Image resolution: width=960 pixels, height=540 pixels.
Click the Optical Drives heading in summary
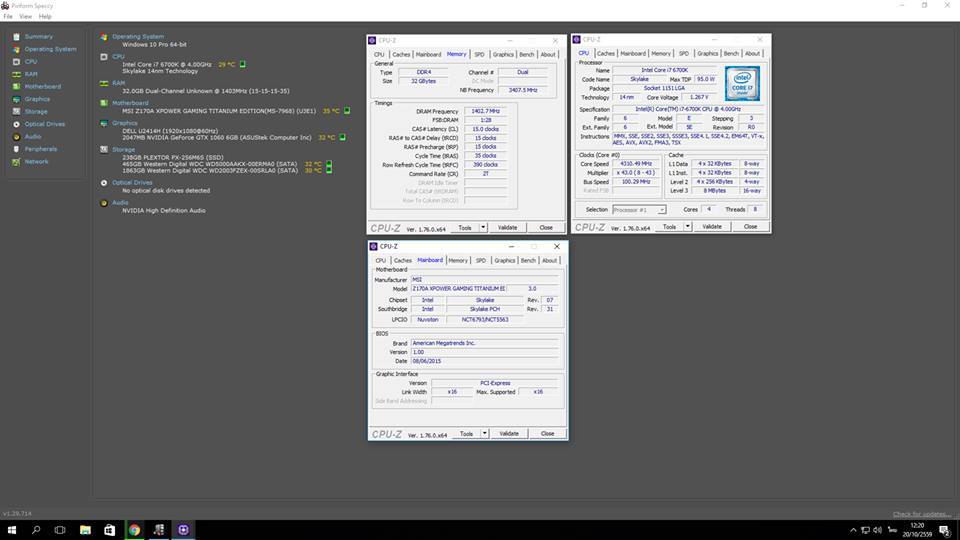132,182
